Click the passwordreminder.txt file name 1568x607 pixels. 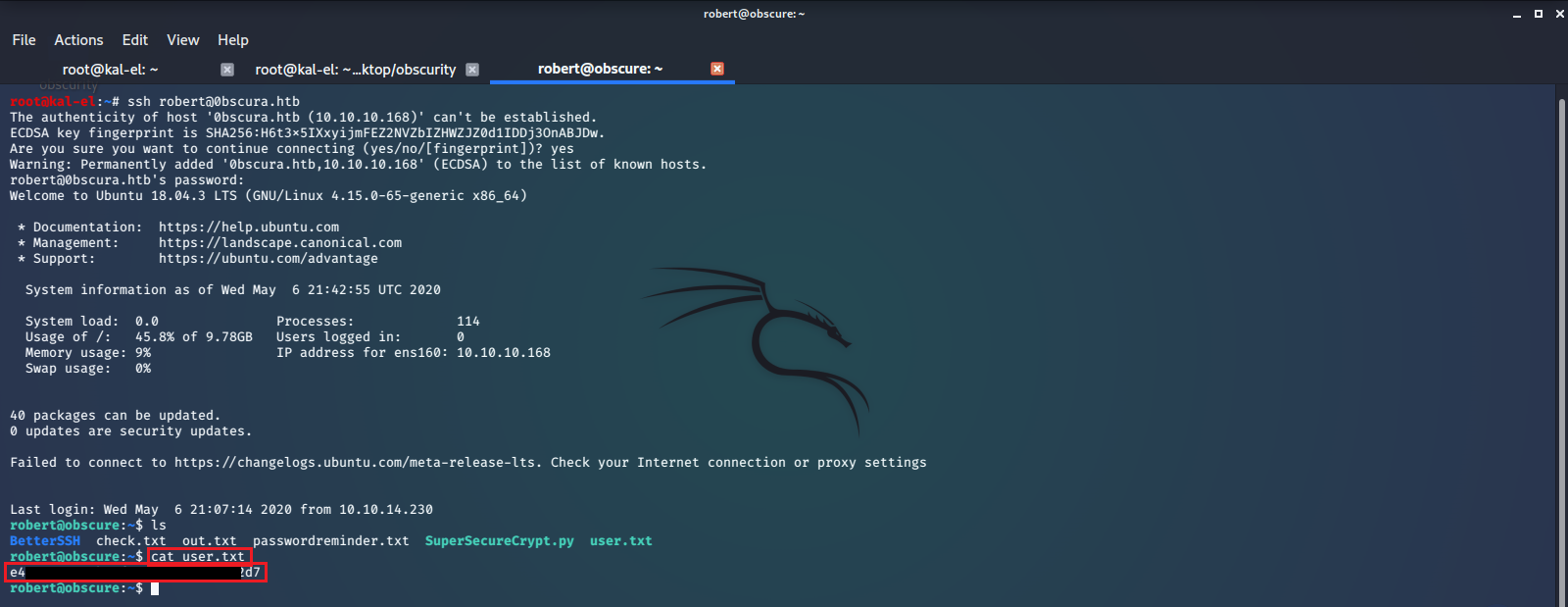pyautogui.click(x=331, y=541)
